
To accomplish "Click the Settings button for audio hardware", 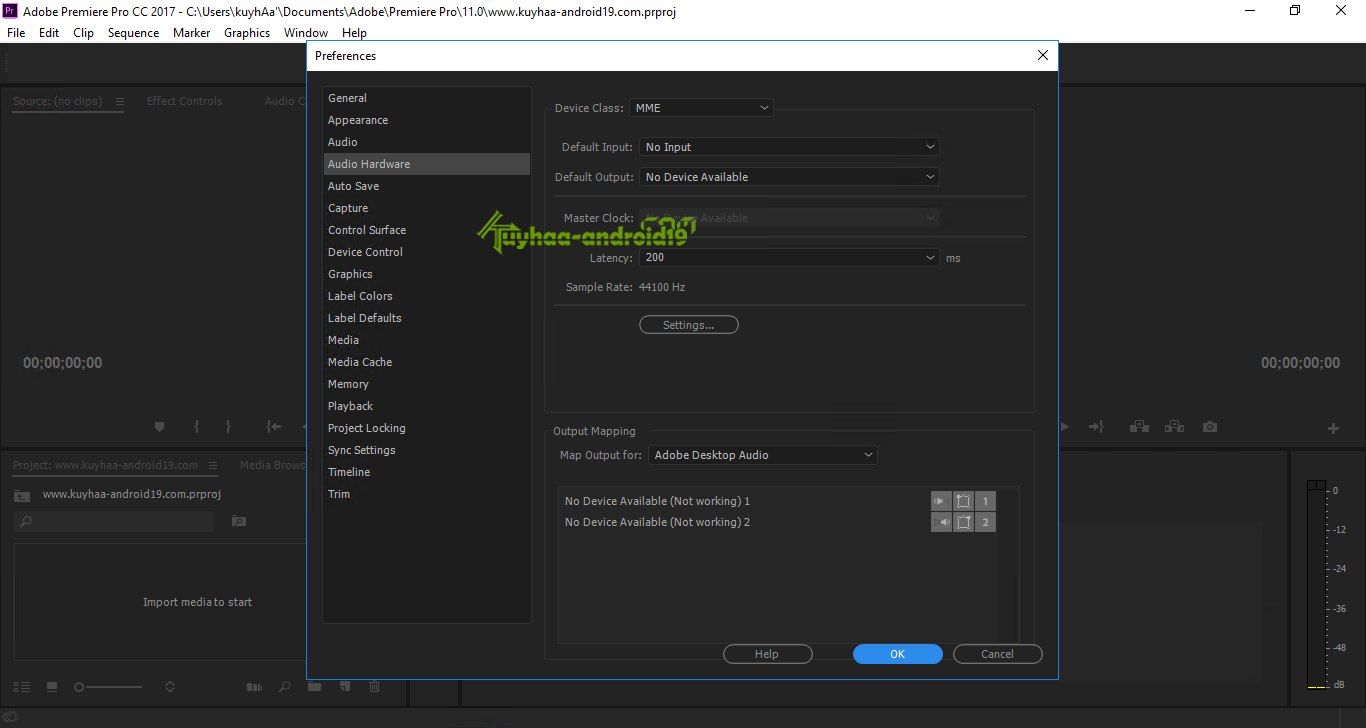I will pos(688,324).
